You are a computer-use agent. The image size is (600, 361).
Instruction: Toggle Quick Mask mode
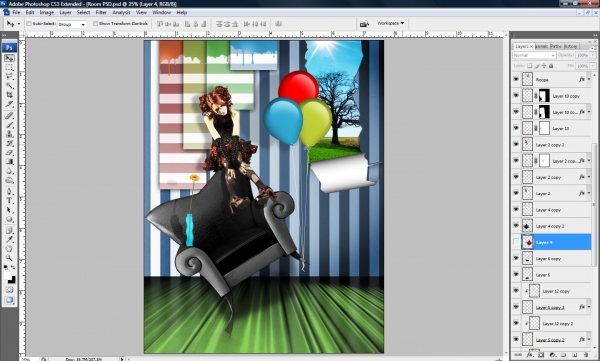[9, 290]
